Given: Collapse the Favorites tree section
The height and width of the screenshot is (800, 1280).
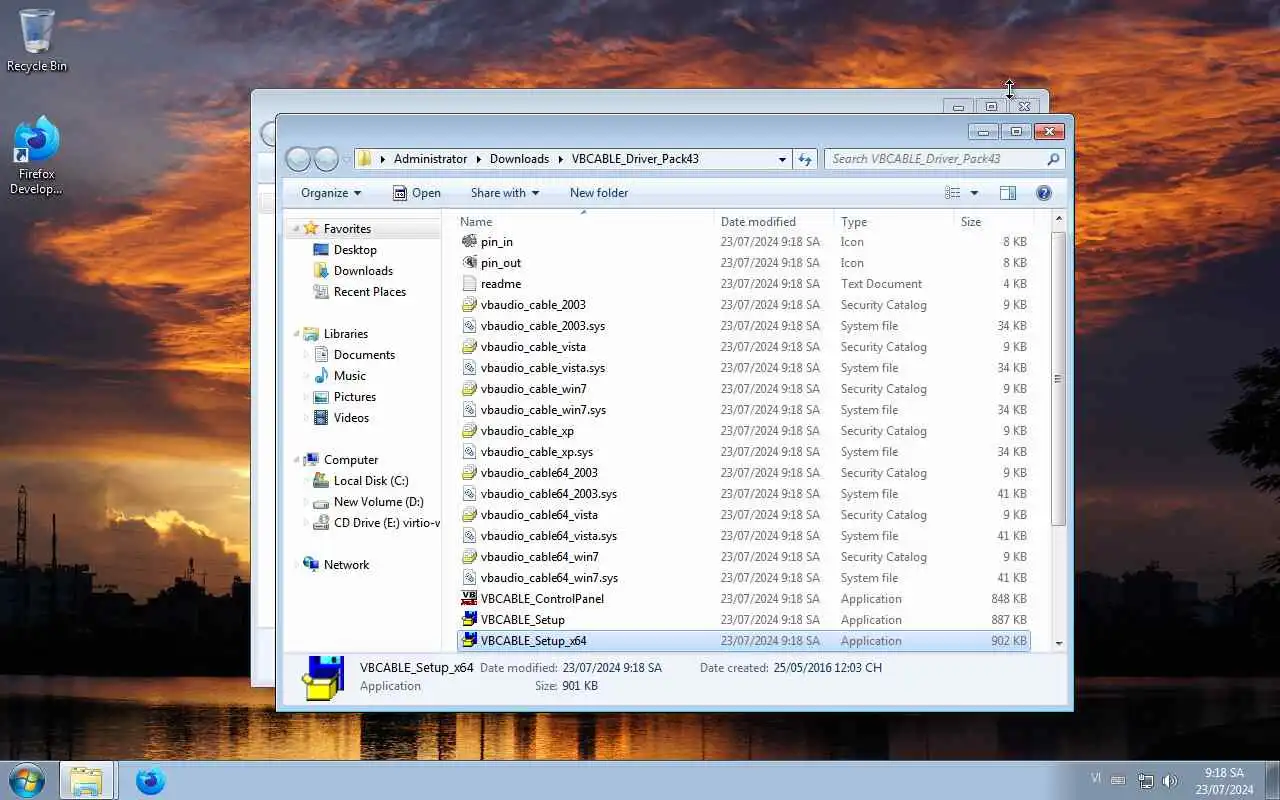Looking at the screenshot, I should tap(296, 229).
